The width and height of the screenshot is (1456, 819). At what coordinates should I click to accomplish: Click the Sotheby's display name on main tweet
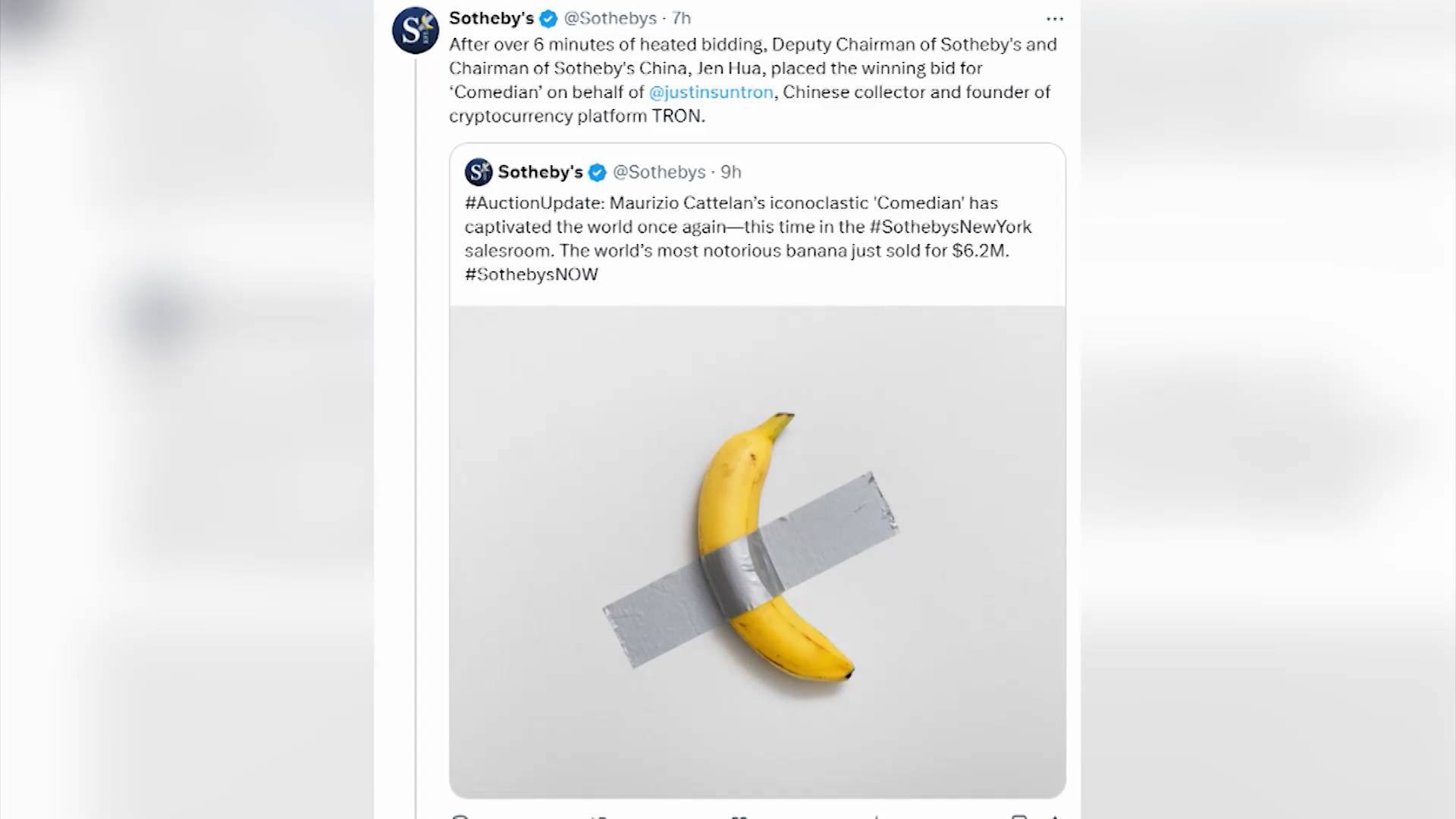pos(491,18)
